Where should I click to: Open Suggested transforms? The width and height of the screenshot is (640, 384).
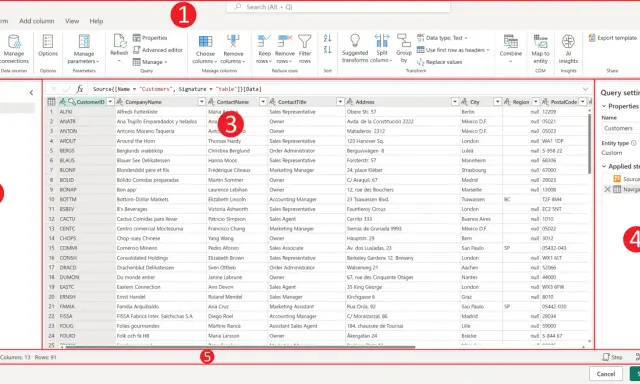click(355, 49)
